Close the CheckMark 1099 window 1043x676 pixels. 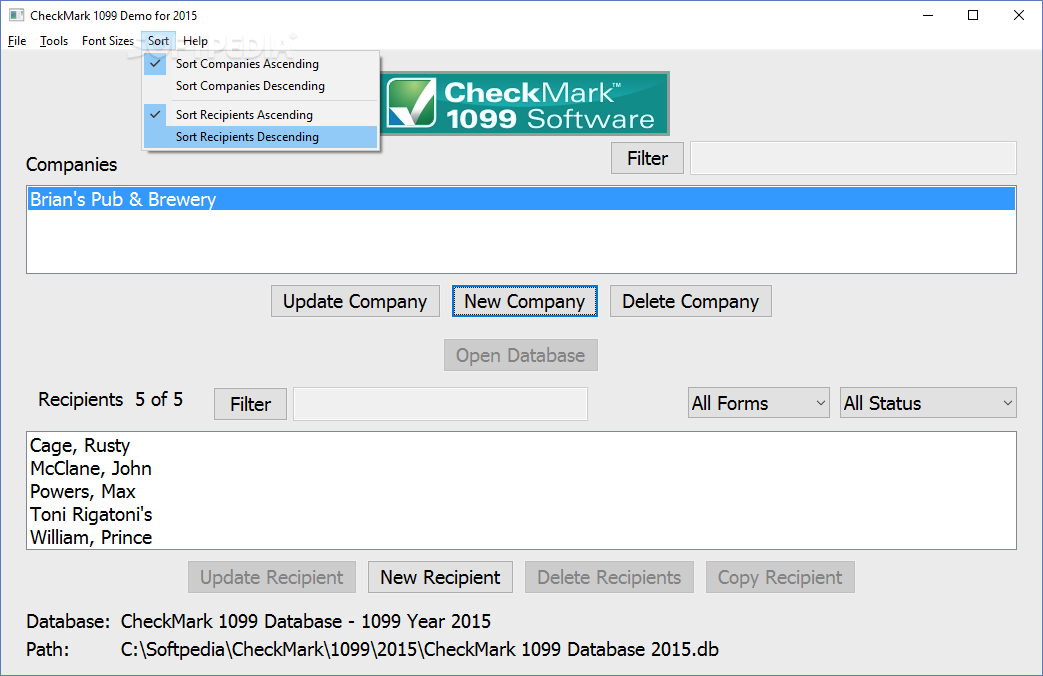pos(1018,15)
